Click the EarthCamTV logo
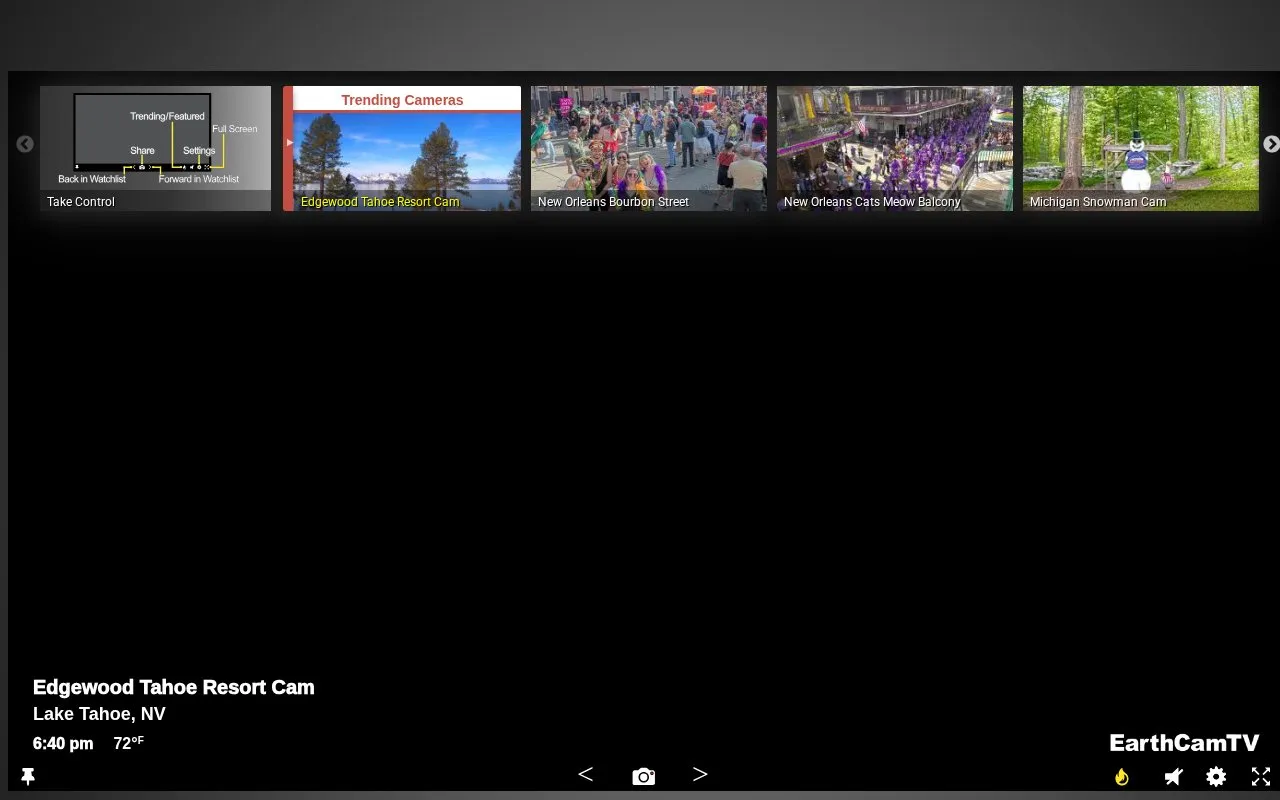 click(x=1184, y=742)
